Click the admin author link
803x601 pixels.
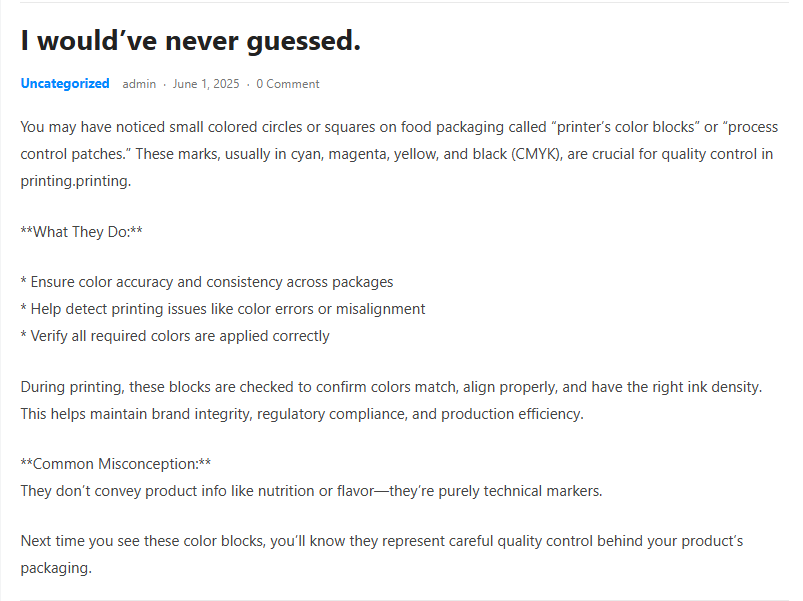[x=139, y=84]
